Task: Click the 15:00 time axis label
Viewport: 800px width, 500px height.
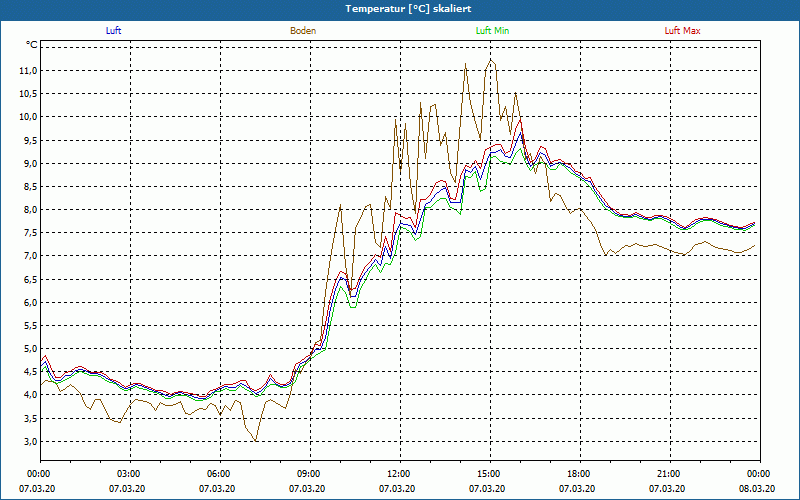Action: (x=490, y=474)
